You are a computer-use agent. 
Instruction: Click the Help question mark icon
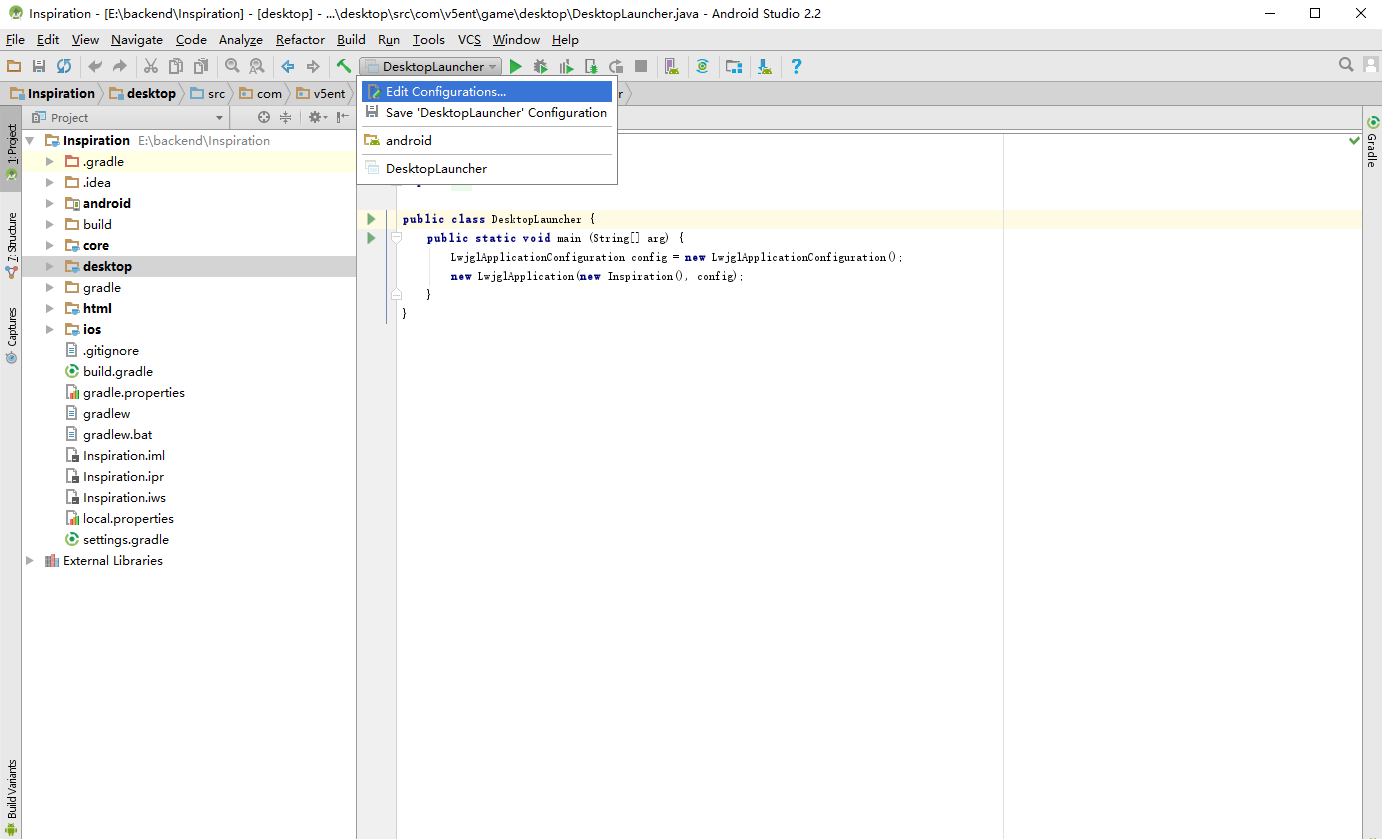[796, 66]
